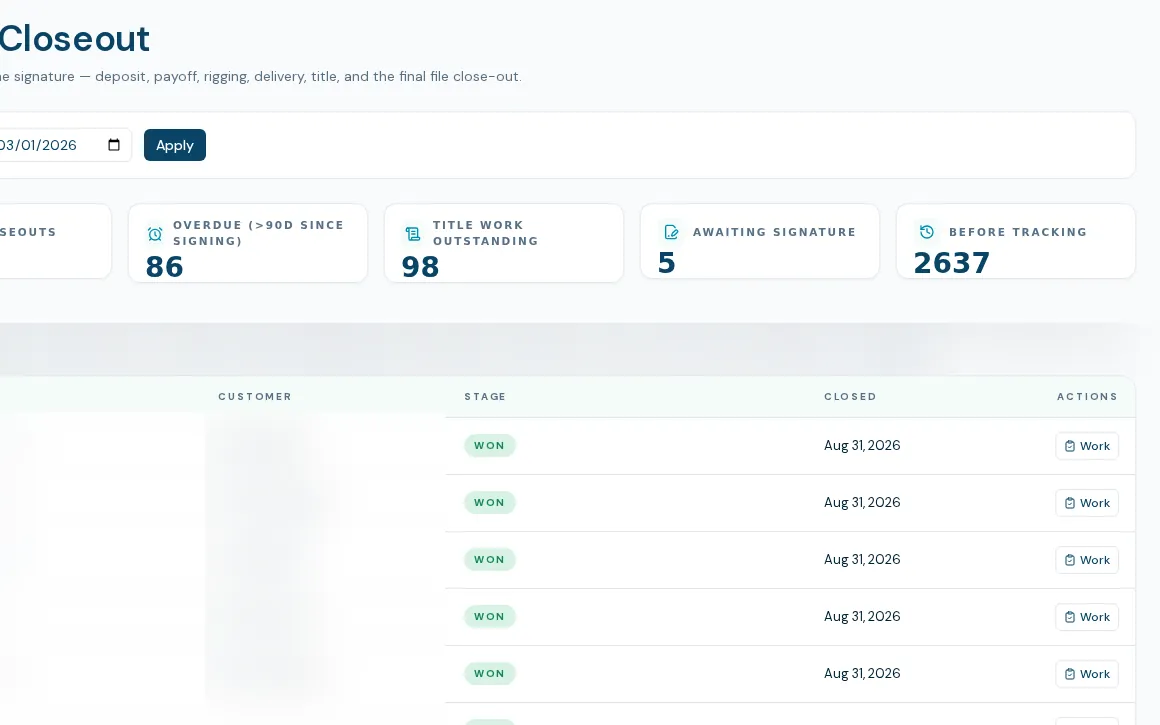1160x725 pixels.
Task: Click the STAGE column header
Action: click(485, 397)
